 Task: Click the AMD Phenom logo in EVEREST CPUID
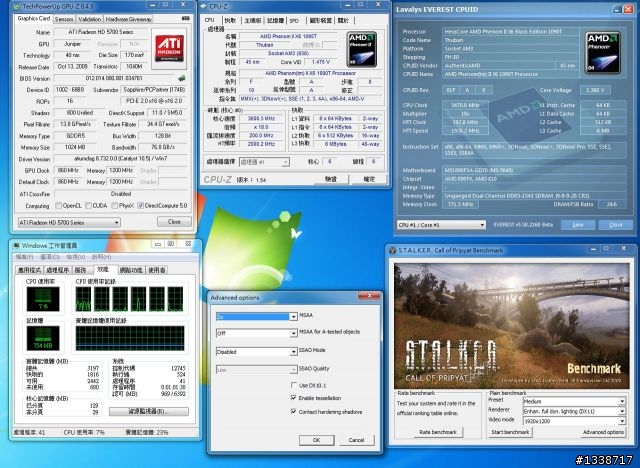[x=602, y=53]
